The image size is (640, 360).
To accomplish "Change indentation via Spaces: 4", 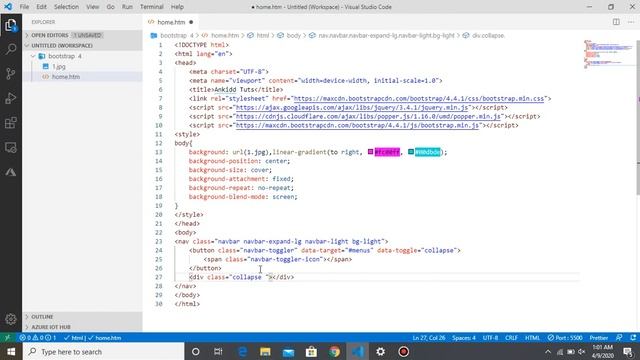I will pyautogui.click(x=464, y=338).
